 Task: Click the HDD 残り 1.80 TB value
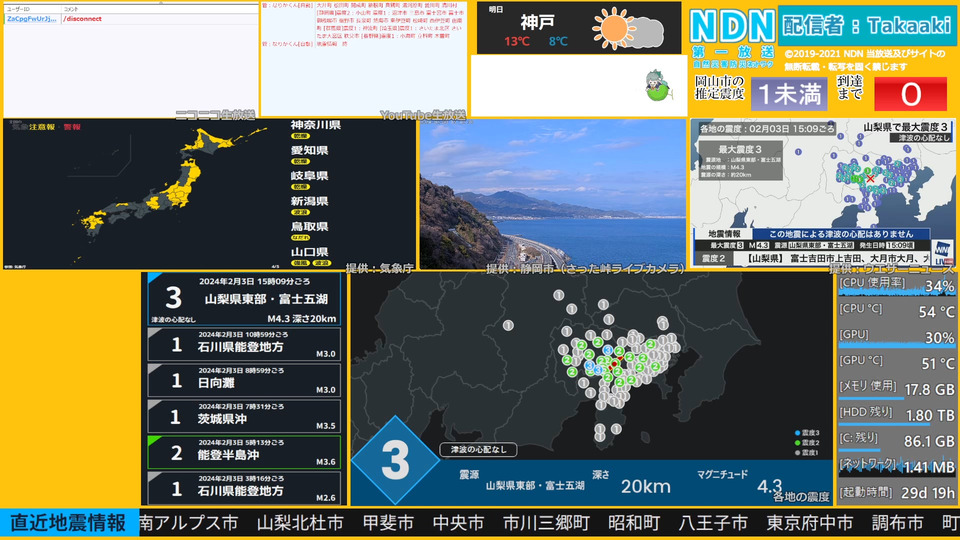coord(930,415)
